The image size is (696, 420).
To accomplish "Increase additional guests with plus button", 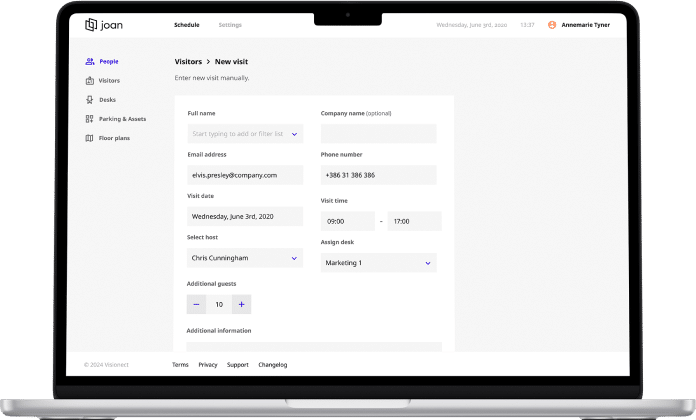I will 241,304.
